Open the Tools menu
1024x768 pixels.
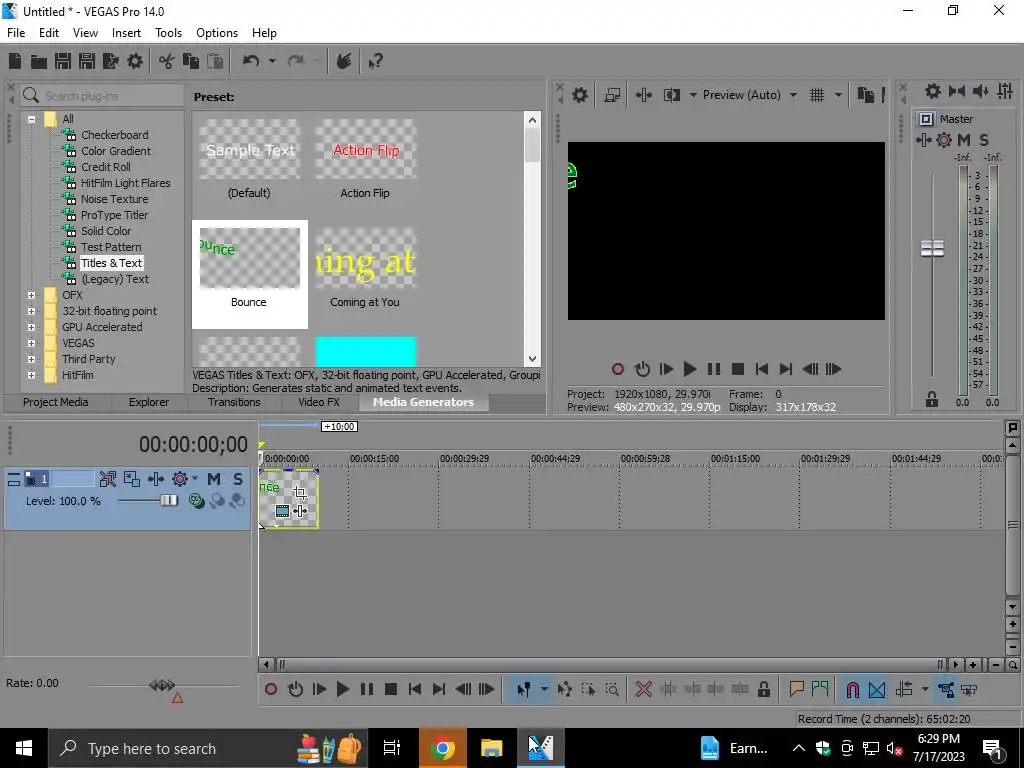(168, 33)
